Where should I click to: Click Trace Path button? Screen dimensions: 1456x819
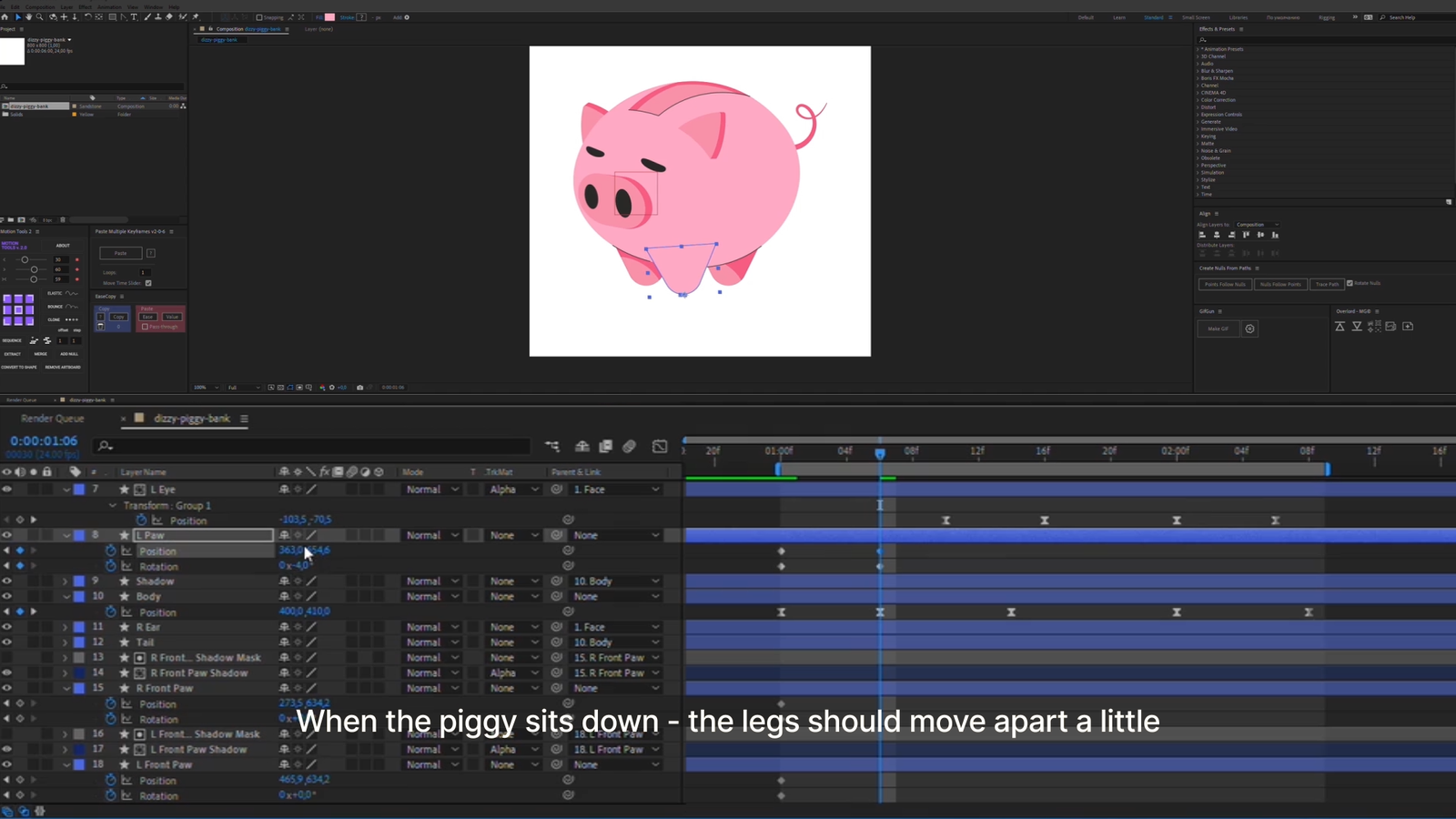(x=1328, y=284)
